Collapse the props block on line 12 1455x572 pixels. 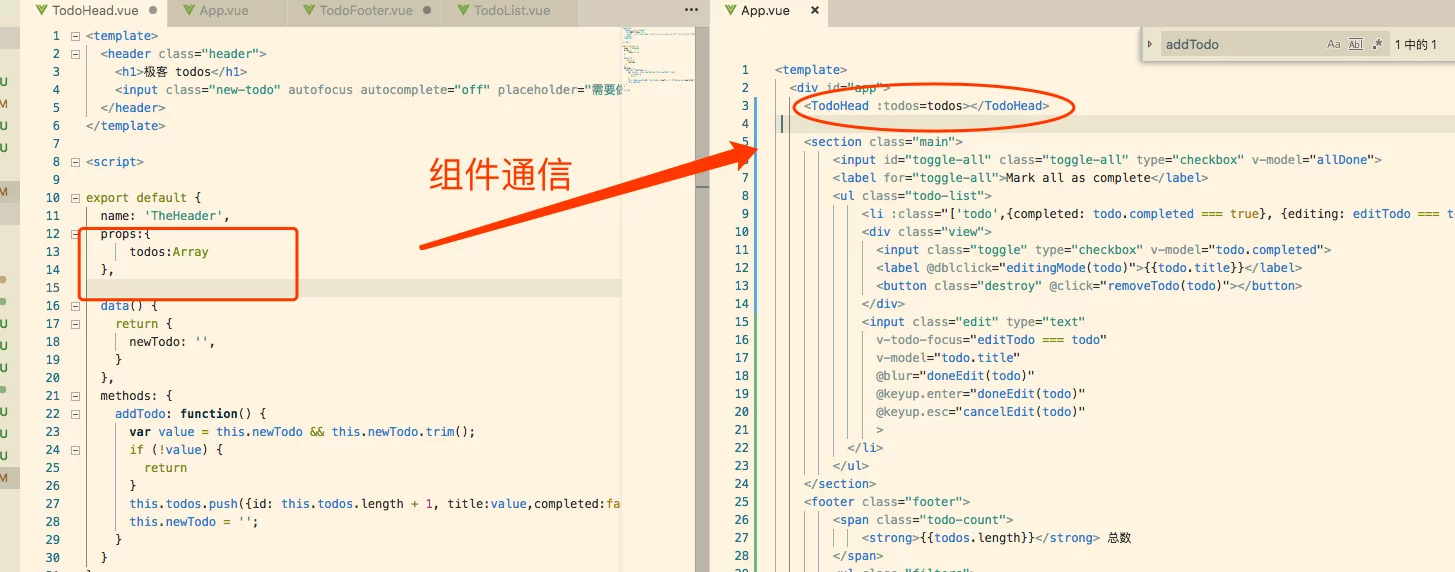(x=75, y=234)
